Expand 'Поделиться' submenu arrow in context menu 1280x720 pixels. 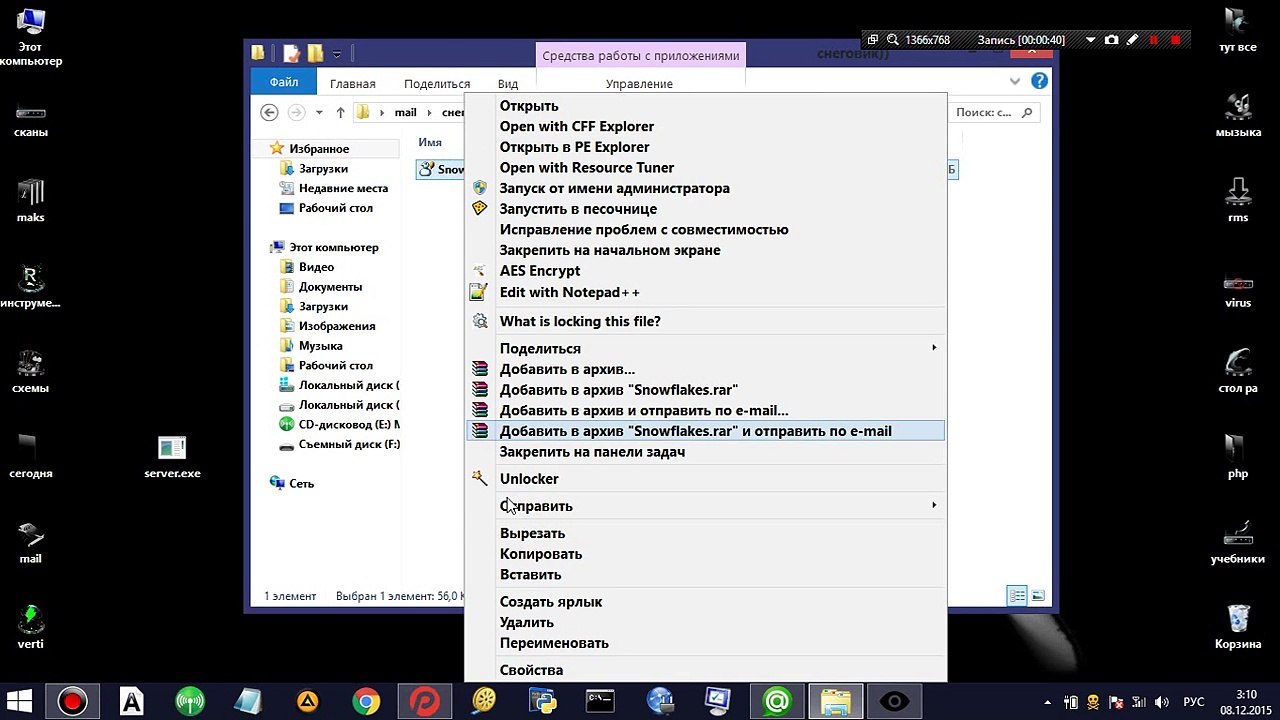tap(934, 348)
